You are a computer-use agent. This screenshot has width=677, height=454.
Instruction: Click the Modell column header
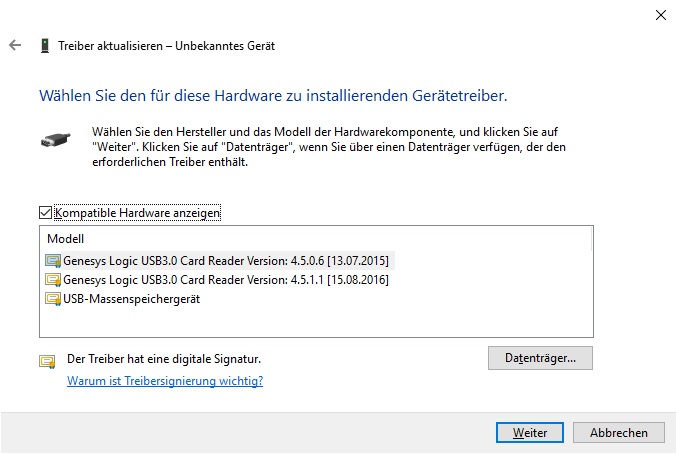pyautogui.click(x=66, y=239)
